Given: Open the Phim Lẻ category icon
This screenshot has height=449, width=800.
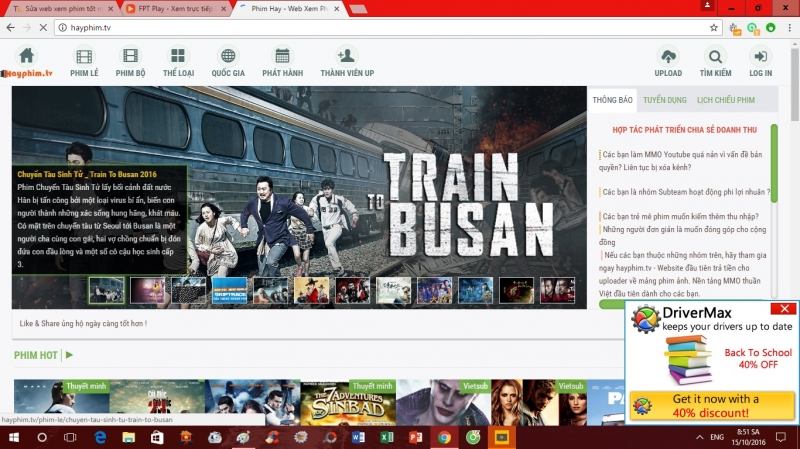Looking at the screenshot, I should click(x=84, y=56).
